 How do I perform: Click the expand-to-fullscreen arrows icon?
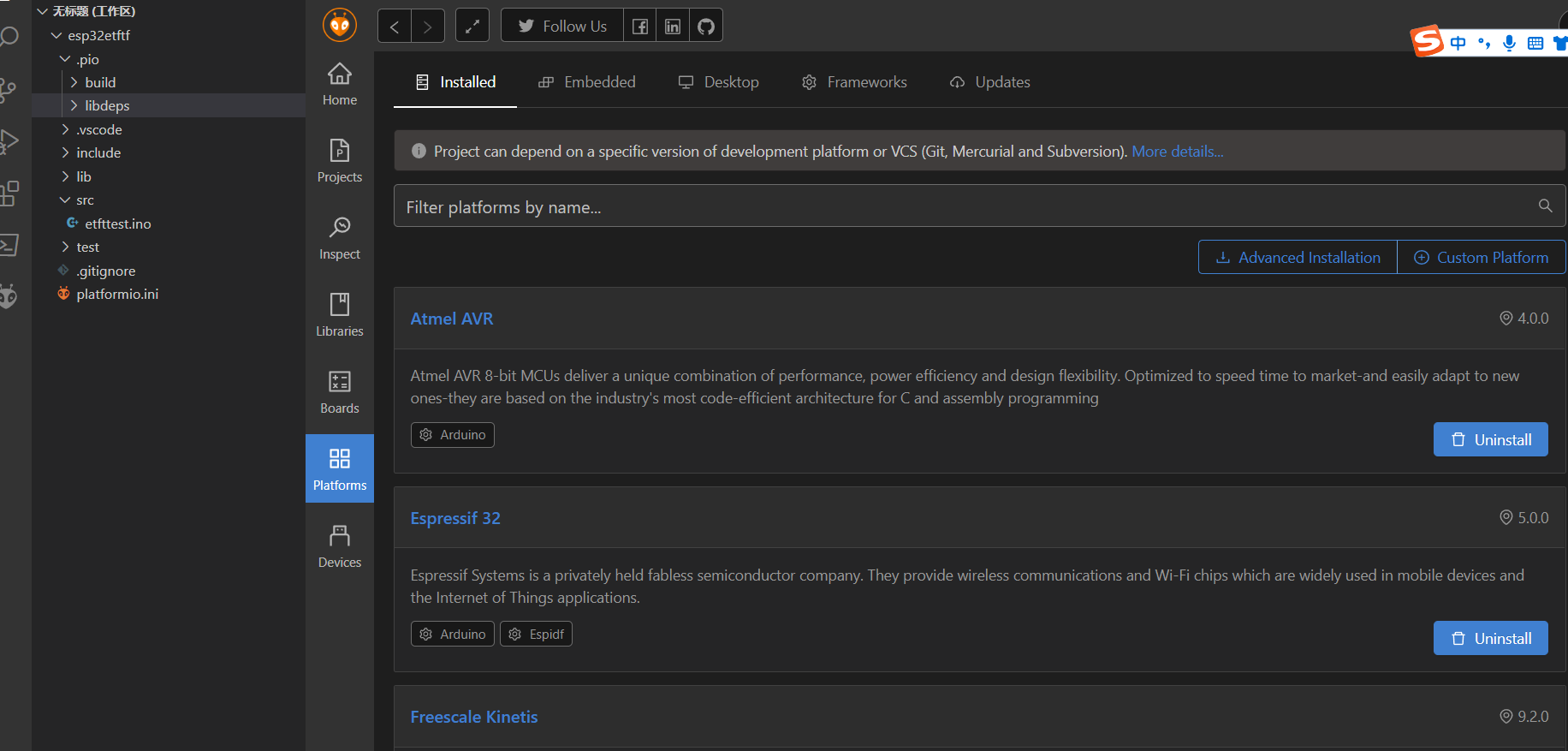tap(472, 27)
